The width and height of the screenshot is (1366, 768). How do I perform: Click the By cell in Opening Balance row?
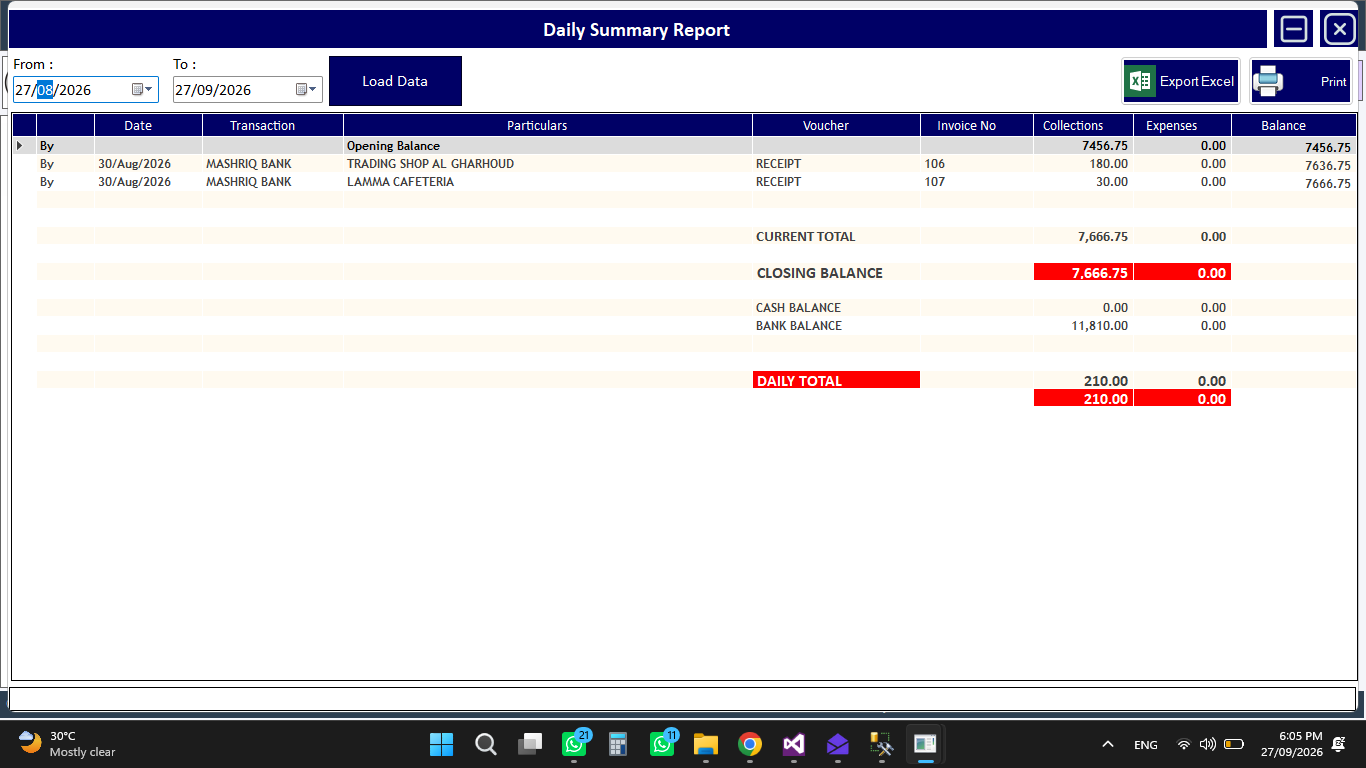(x=66, y=146)
